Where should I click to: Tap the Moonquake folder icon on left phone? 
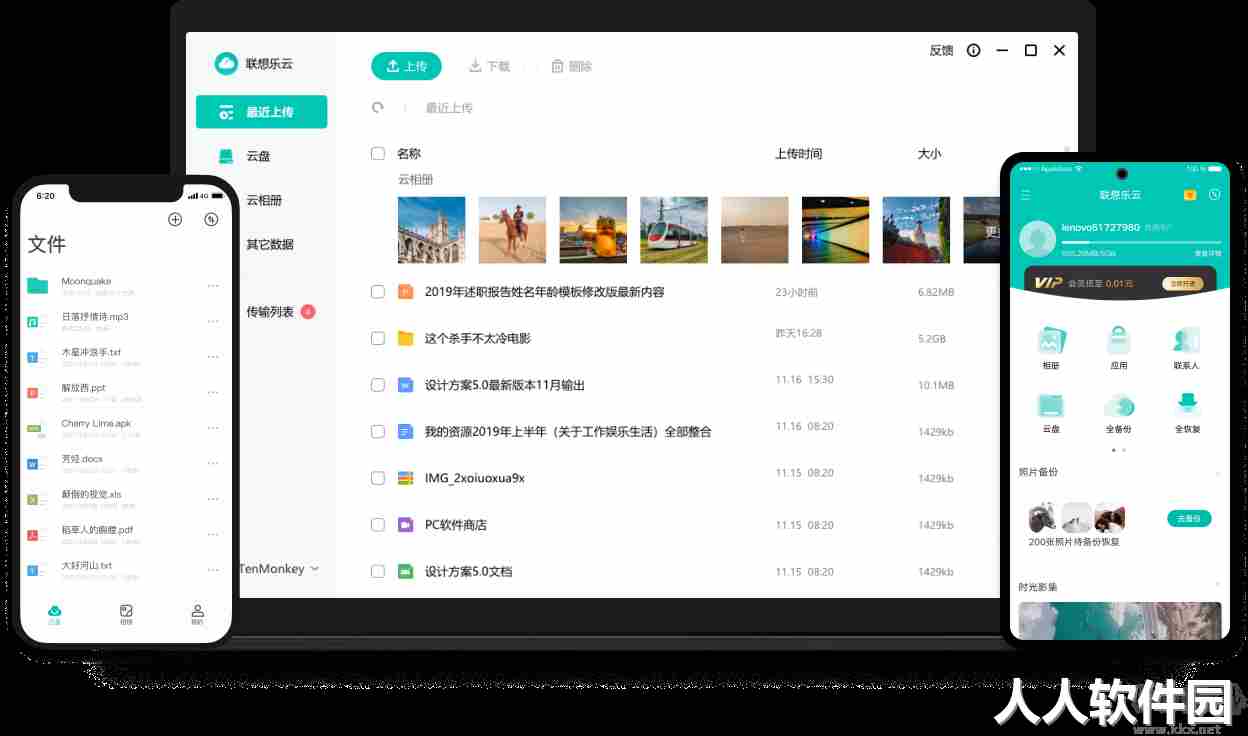[x=37, y=286]
